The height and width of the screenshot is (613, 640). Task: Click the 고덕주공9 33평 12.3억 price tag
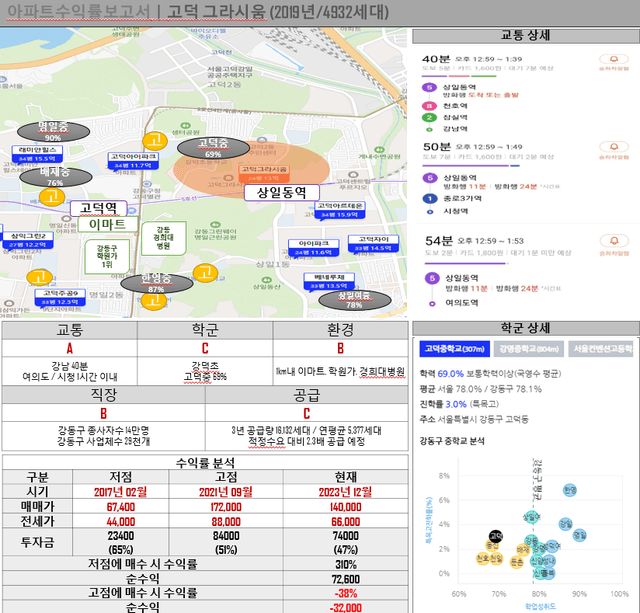(60, 298)
